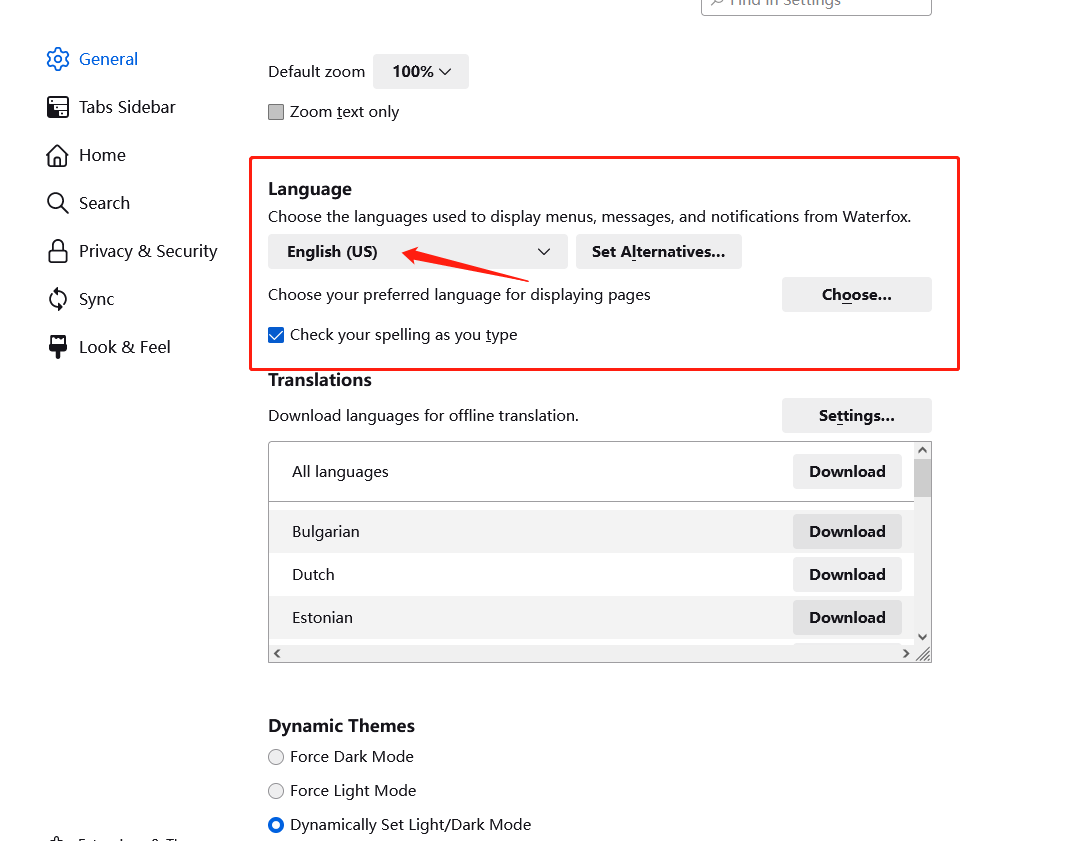Viewport: 1081px width, 841px height.
Task: Expand the English (US) language dropdown
Action: pos(417,252)
